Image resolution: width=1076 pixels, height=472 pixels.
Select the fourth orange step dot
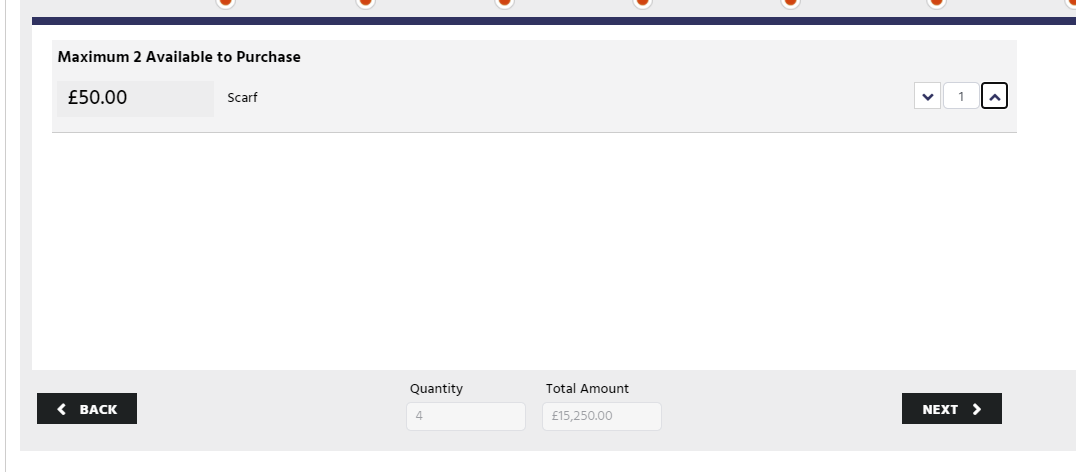click(x=642, y=2)
